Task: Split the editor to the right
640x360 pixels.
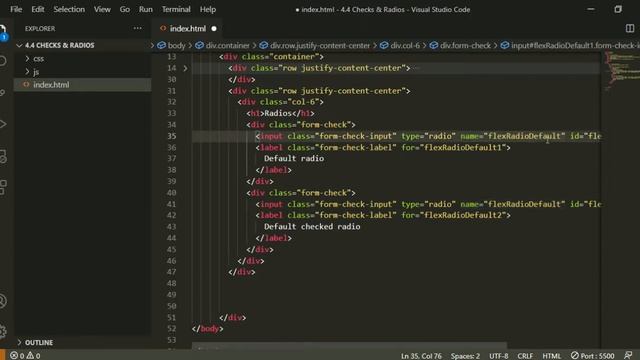Action: pos(629,28)
